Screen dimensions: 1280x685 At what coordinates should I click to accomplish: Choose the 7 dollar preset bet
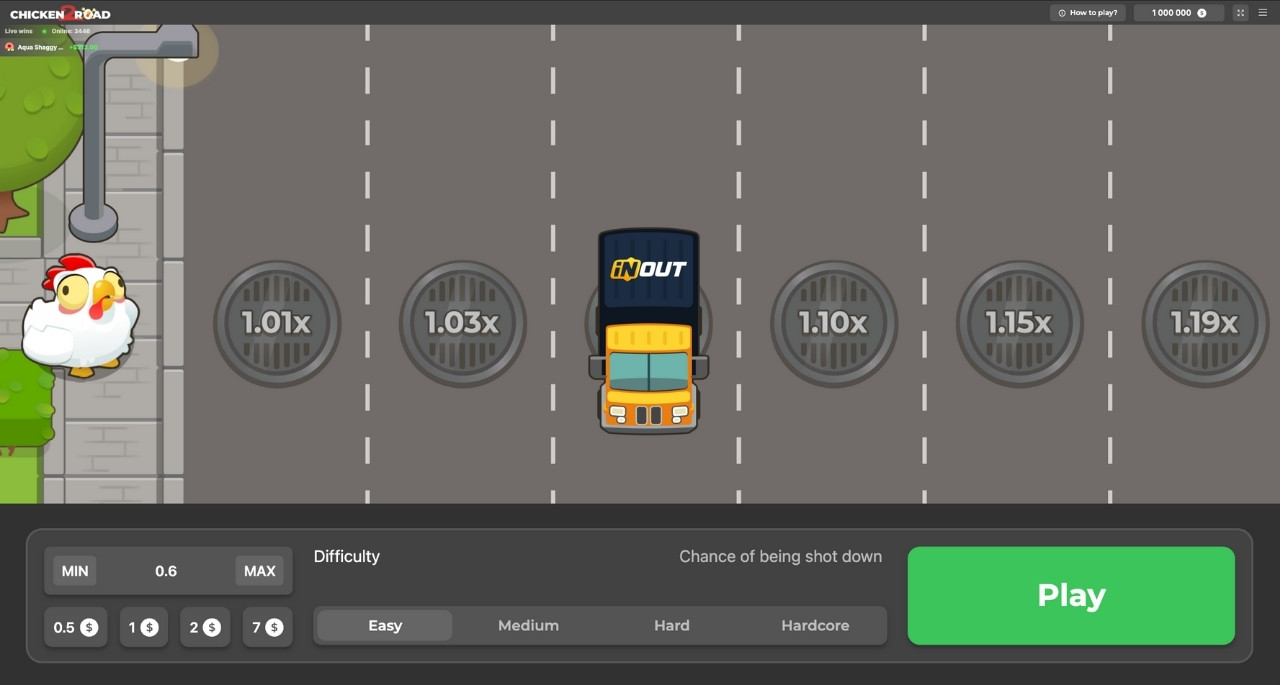(267, 627)
